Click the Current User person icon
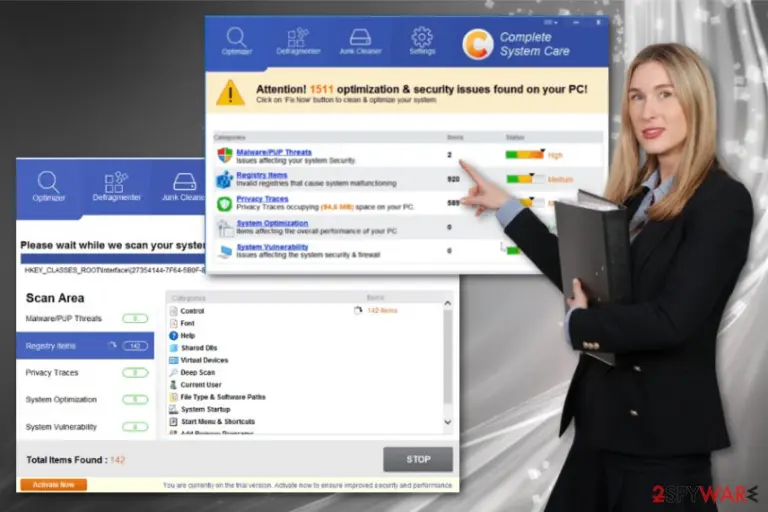Screen dimensions: 768x512 coord(173,385)
